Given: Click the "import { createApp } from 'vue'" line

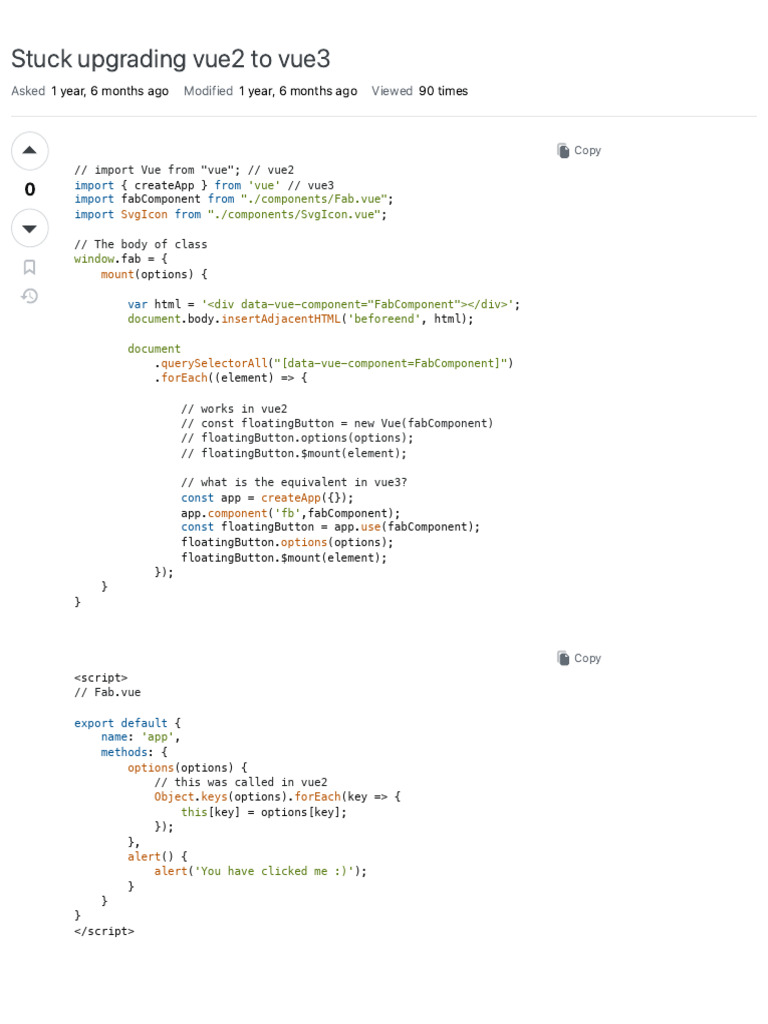Looking at the screenshot, I should click(x=204, y=185).
